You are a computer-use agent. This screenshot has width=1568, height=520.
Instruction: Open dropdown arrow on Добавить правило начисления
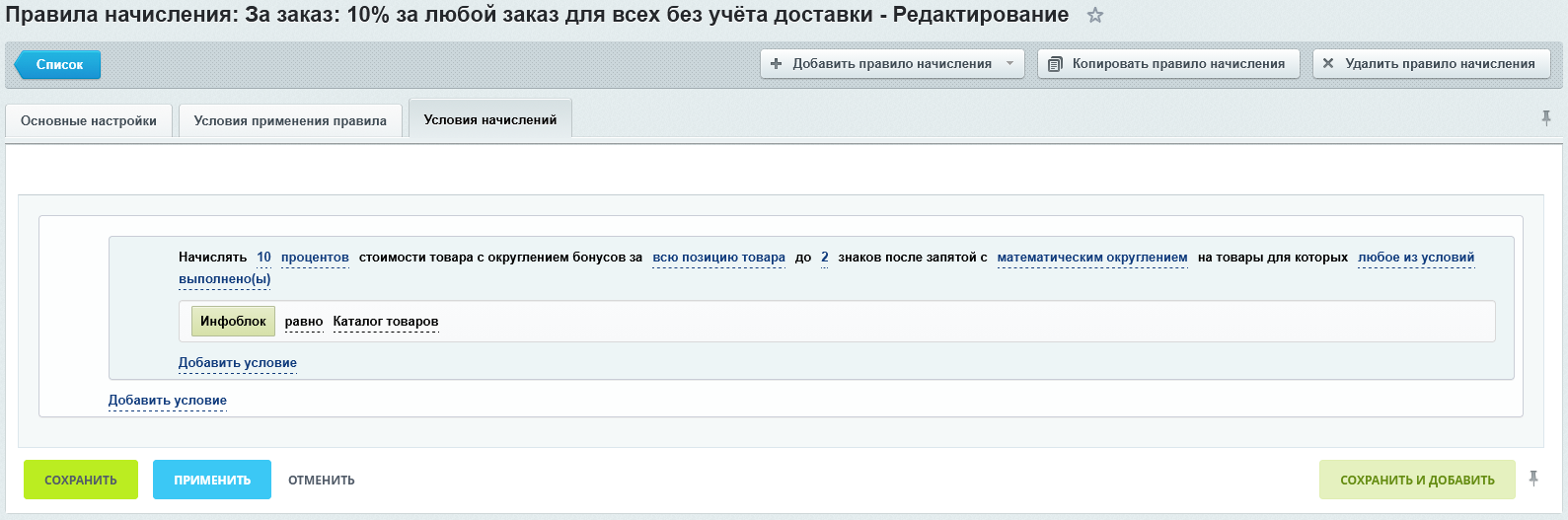1009,64
